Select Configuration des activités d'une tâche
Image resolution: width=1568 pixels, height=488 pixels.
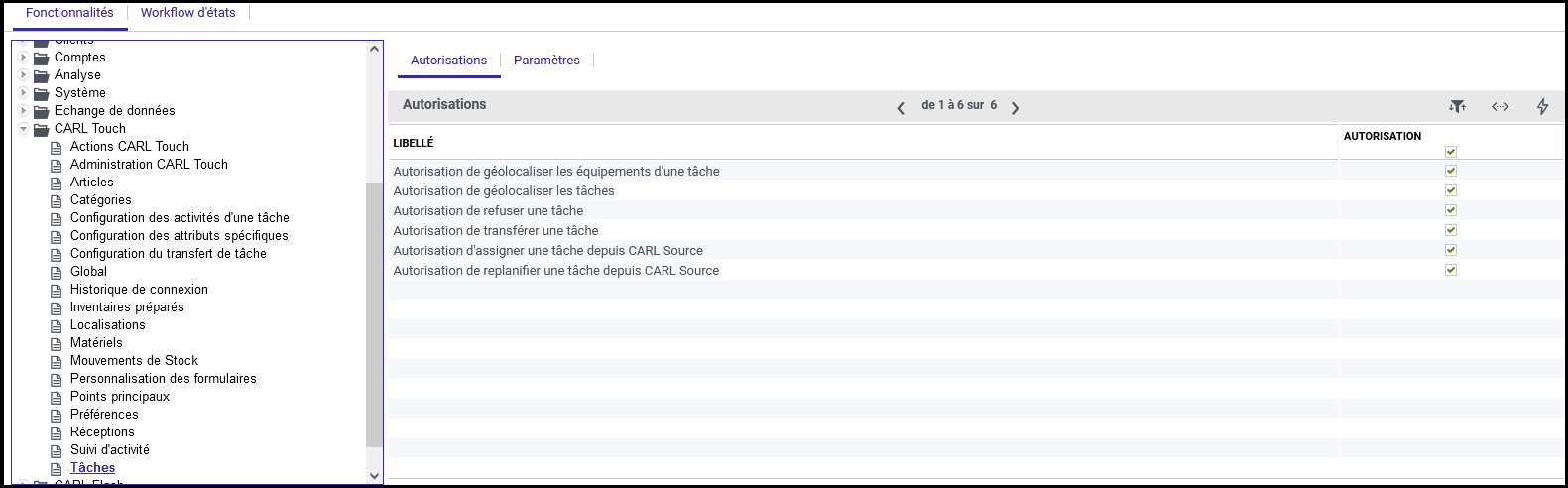coord(180,218)
